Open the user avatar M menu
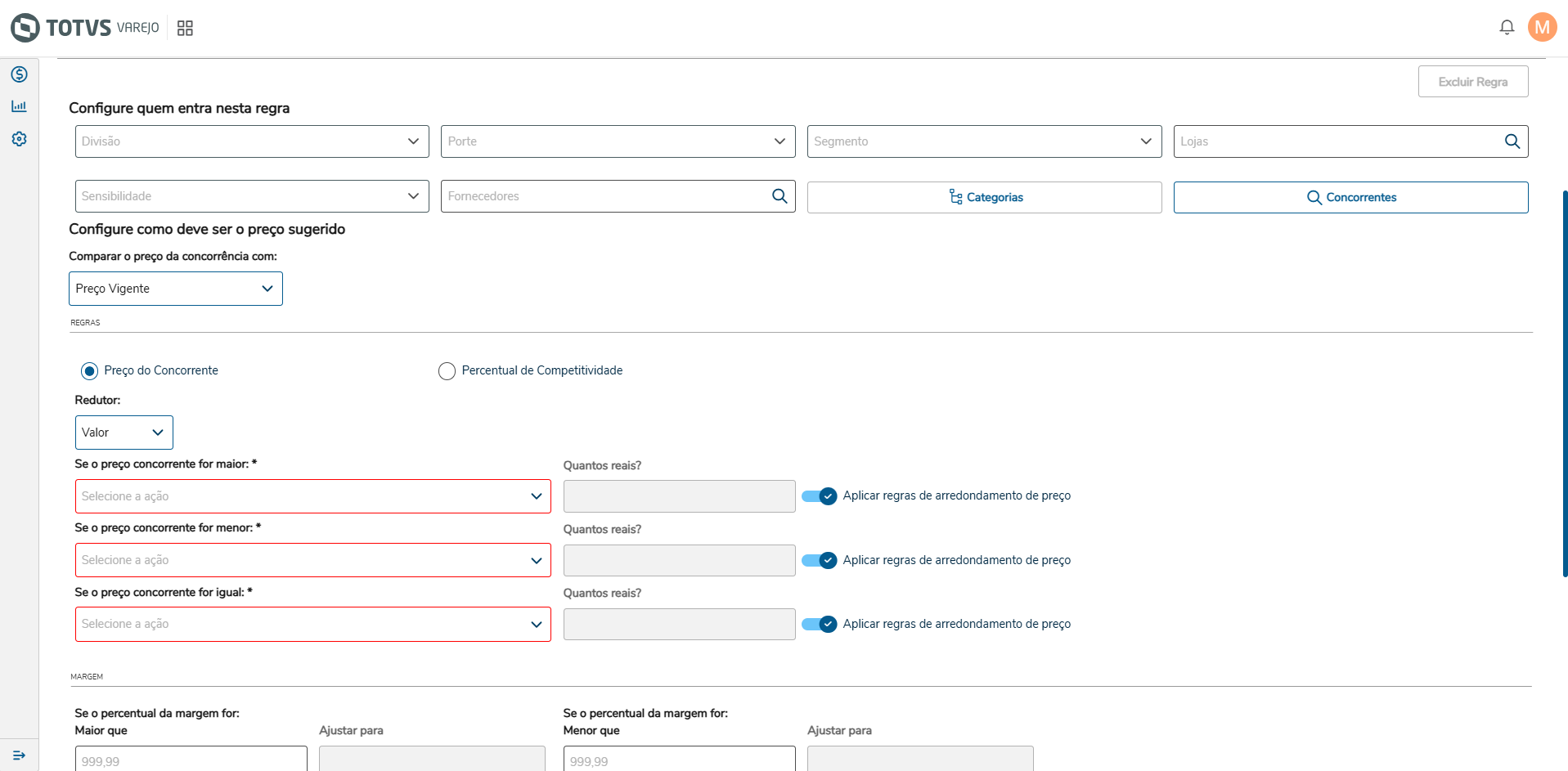The image size is (1568, 771). pyautogui.click(x=1542, y=28)
